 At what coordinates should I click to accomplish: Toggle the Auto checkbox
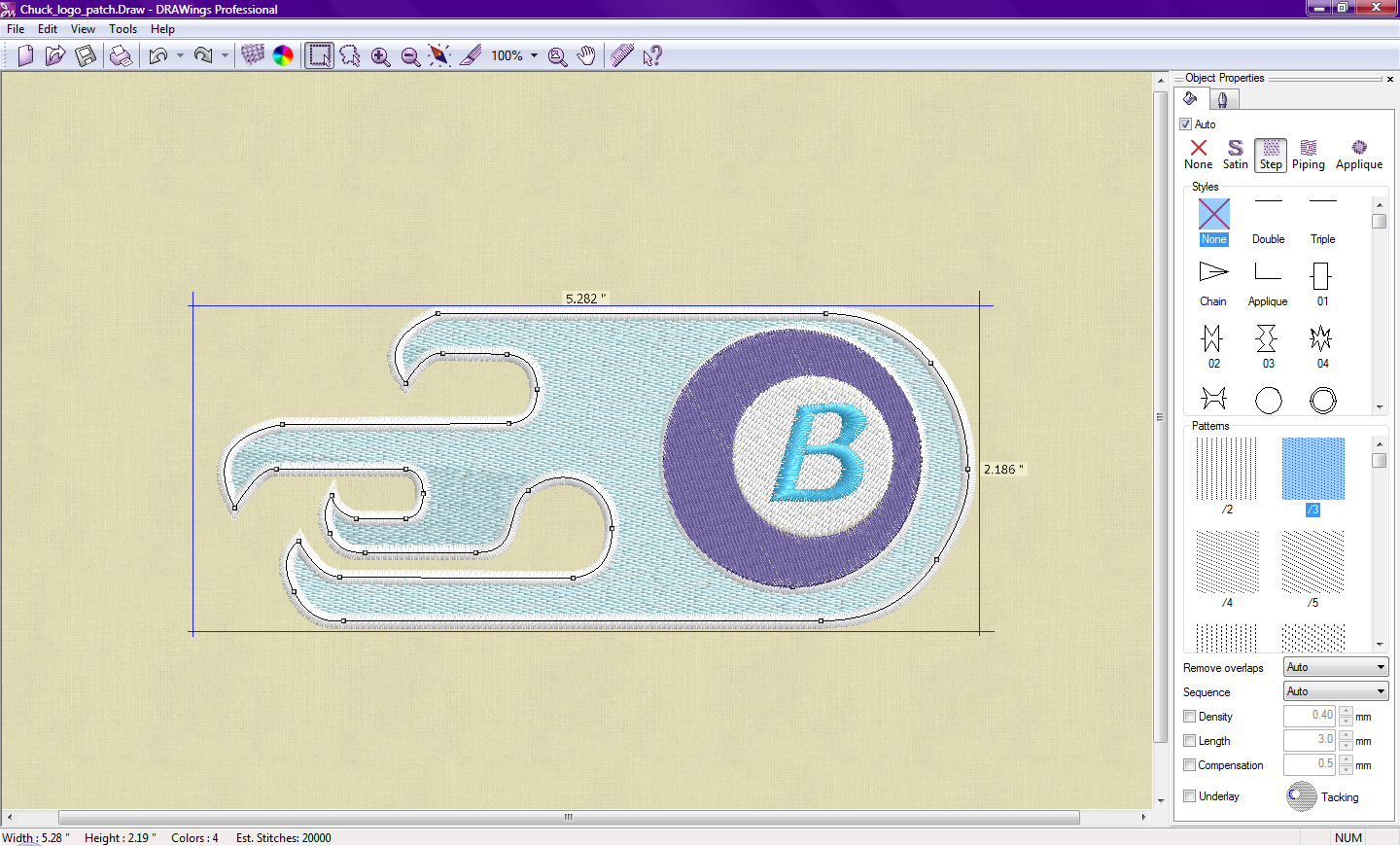[x=1186, y=124]
